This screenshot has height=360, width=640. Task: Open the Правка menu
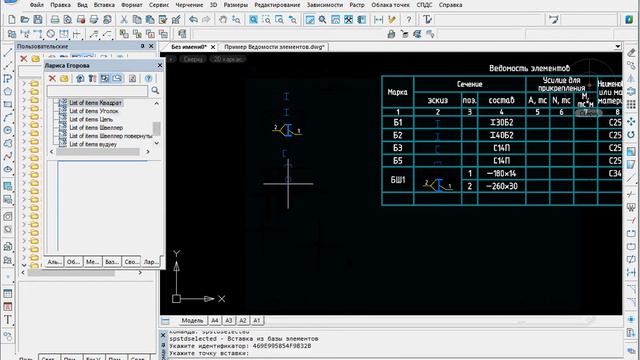click(x=60, y=5)
